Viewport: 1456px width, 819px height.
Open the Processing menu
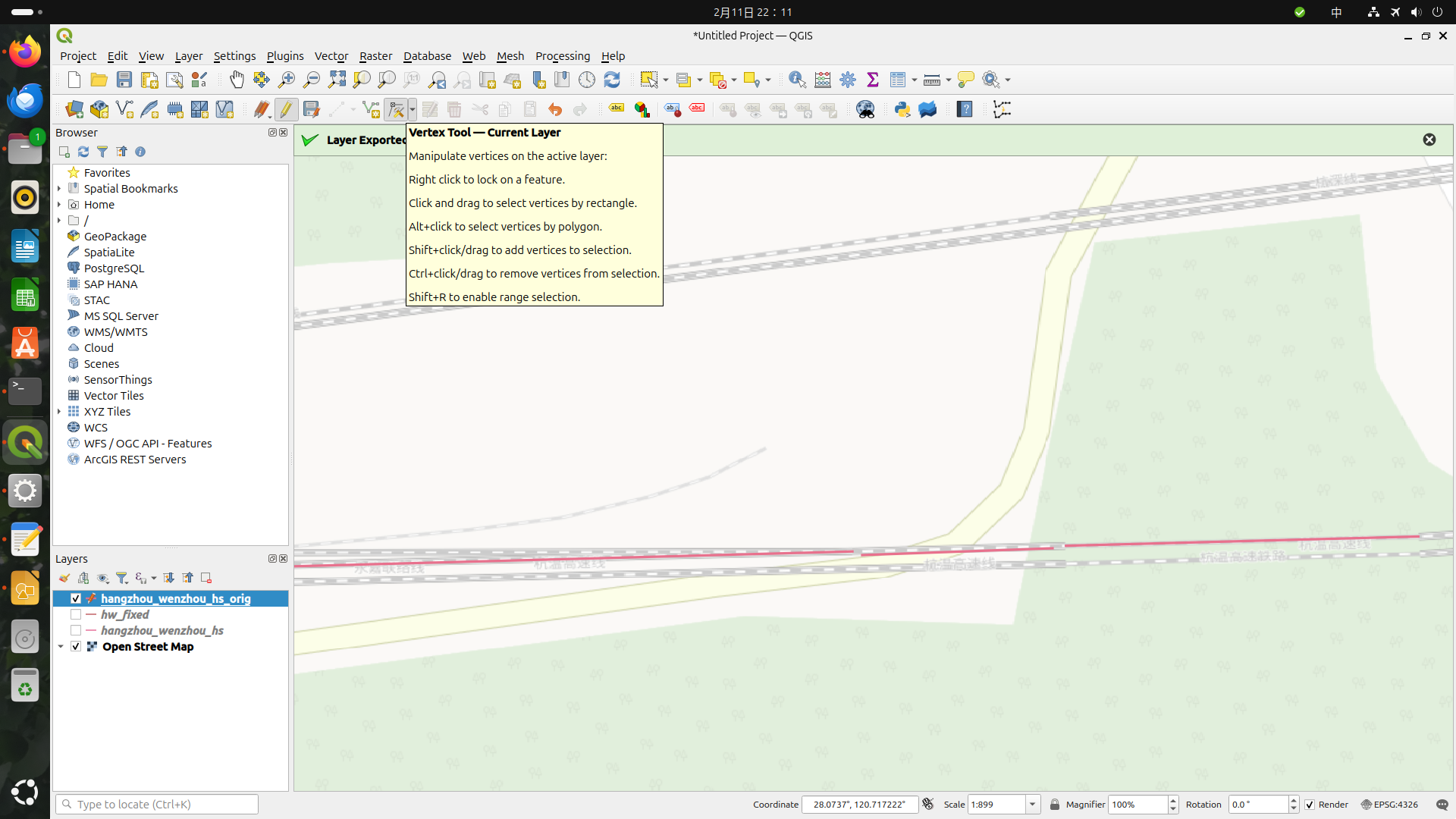coord(562,56)
